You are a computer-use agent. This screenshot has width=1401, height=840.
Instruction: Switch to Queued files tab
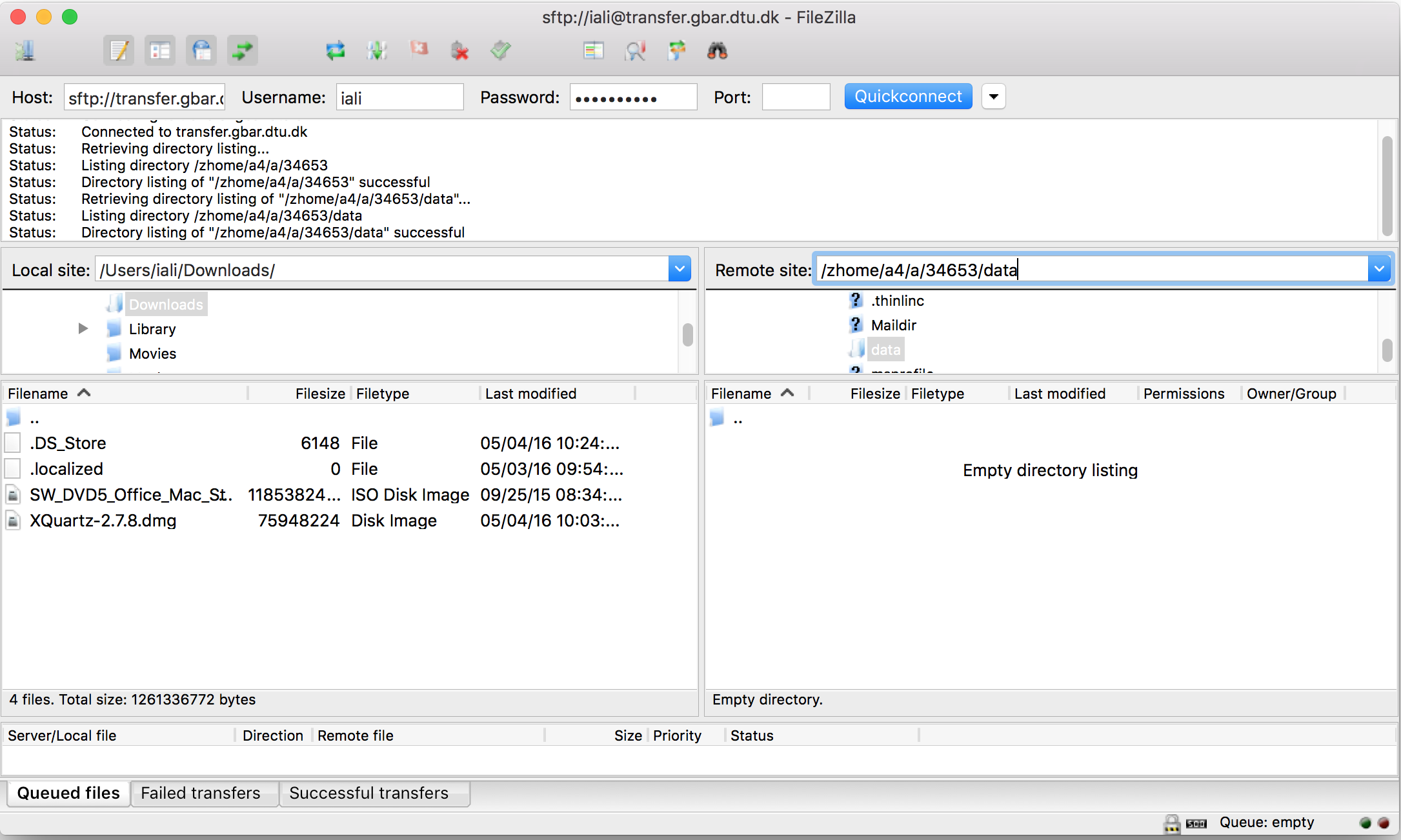click(x=68, y=793)
